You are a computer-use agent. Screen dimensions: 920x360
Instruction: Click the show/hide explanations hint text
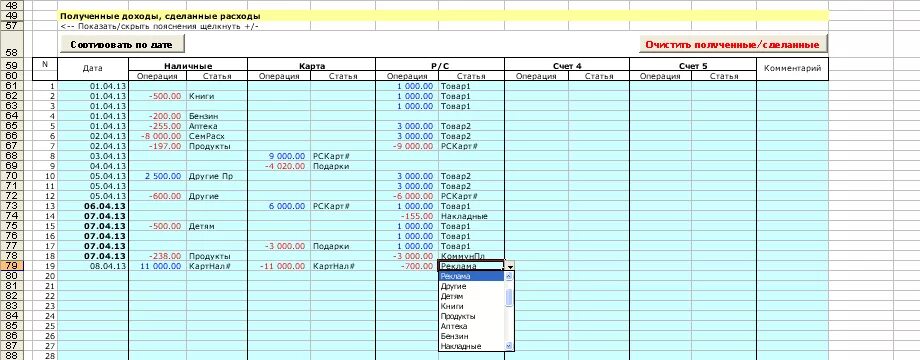[159, 26]
